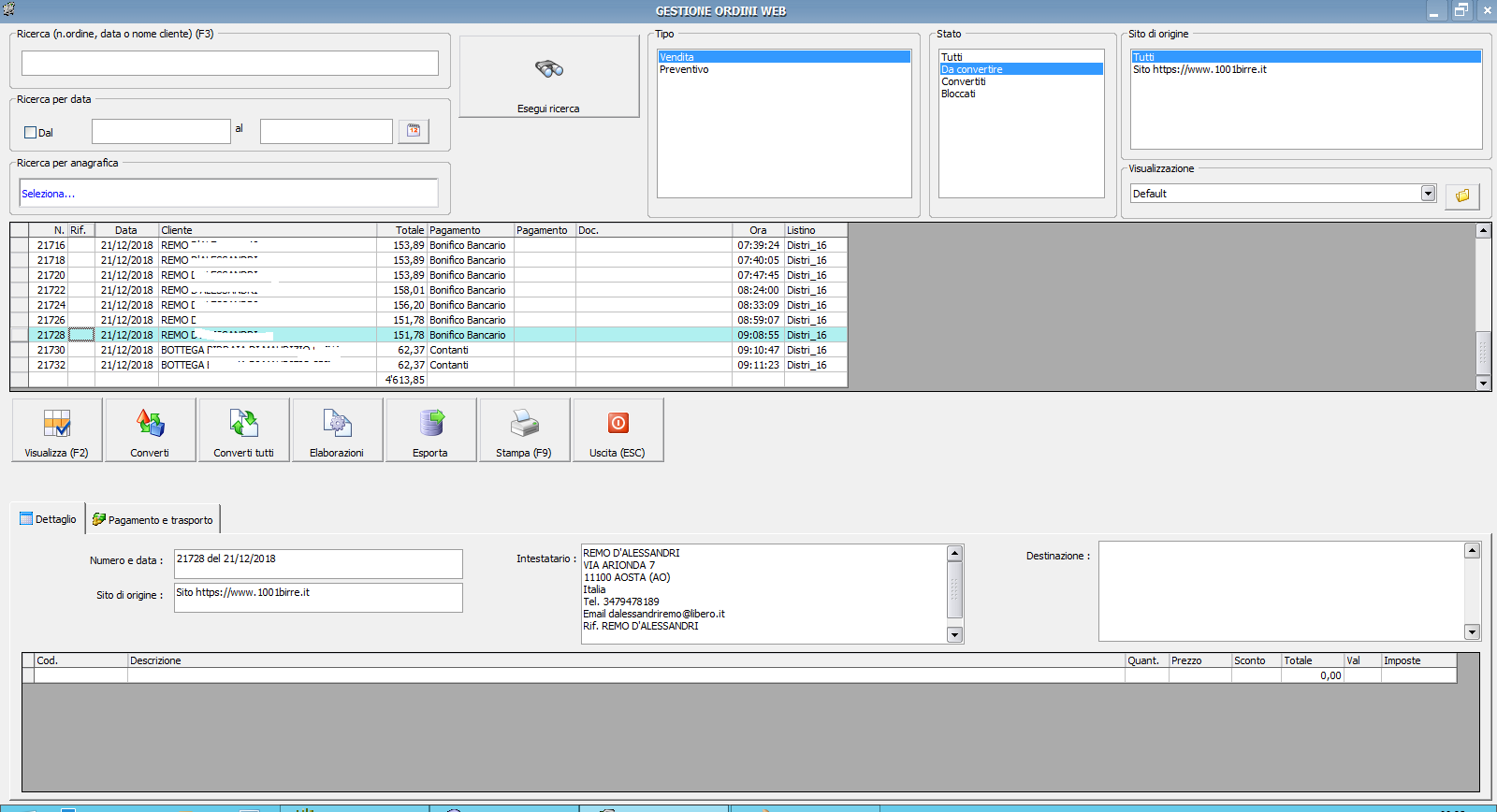Click the Prezzo column header in the detail grid

click(1200, 660)
